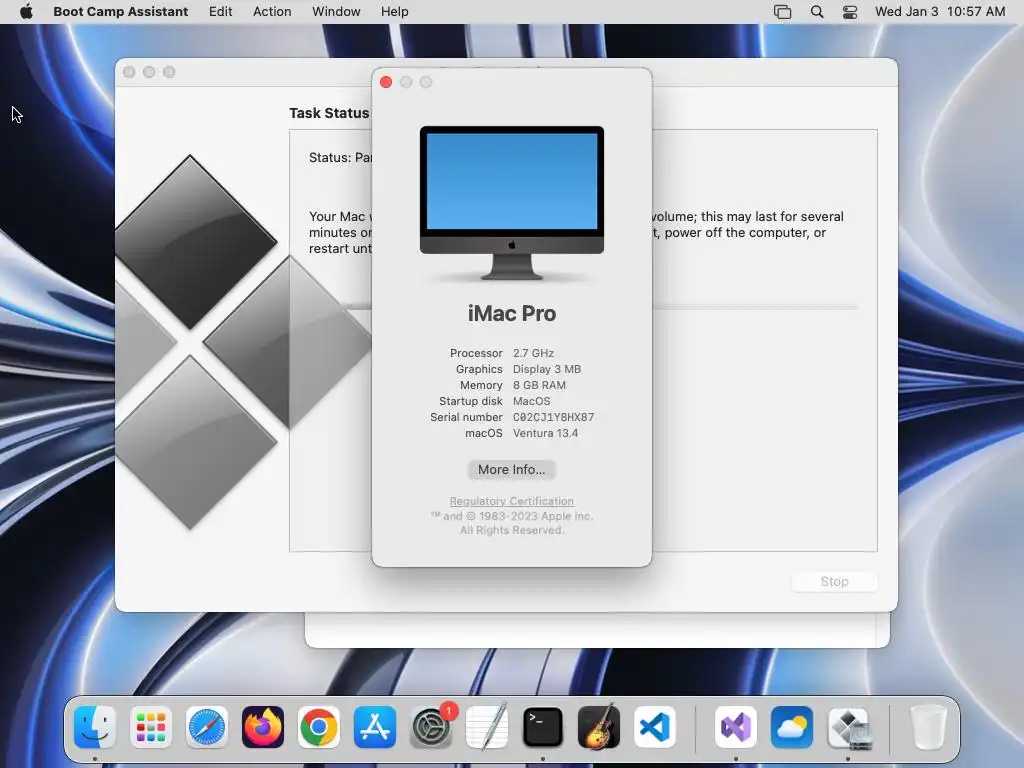The image size is (1024, 768).
Task: Open the App Store from the Dock
Action: [x=375, y=727]
